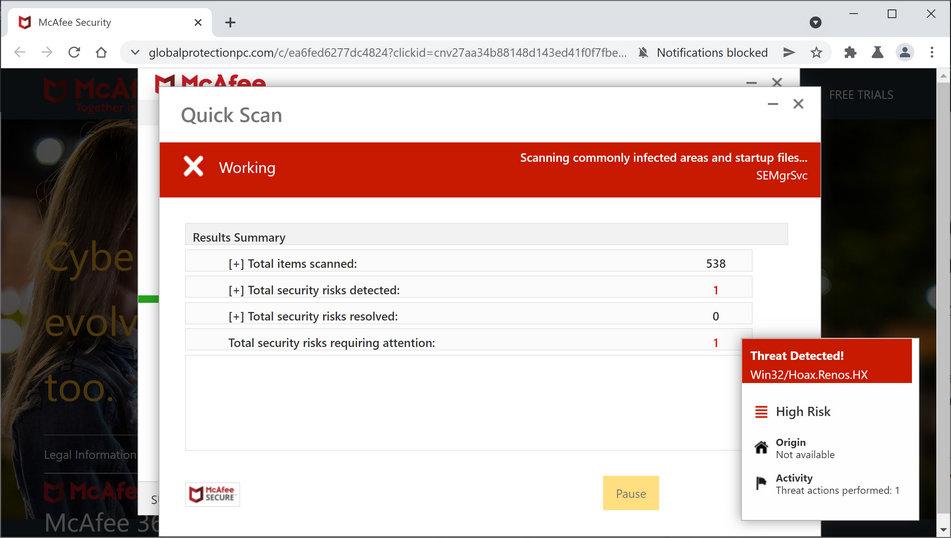
Task: Close the McAfee Security tab
Action: point(198,22)
